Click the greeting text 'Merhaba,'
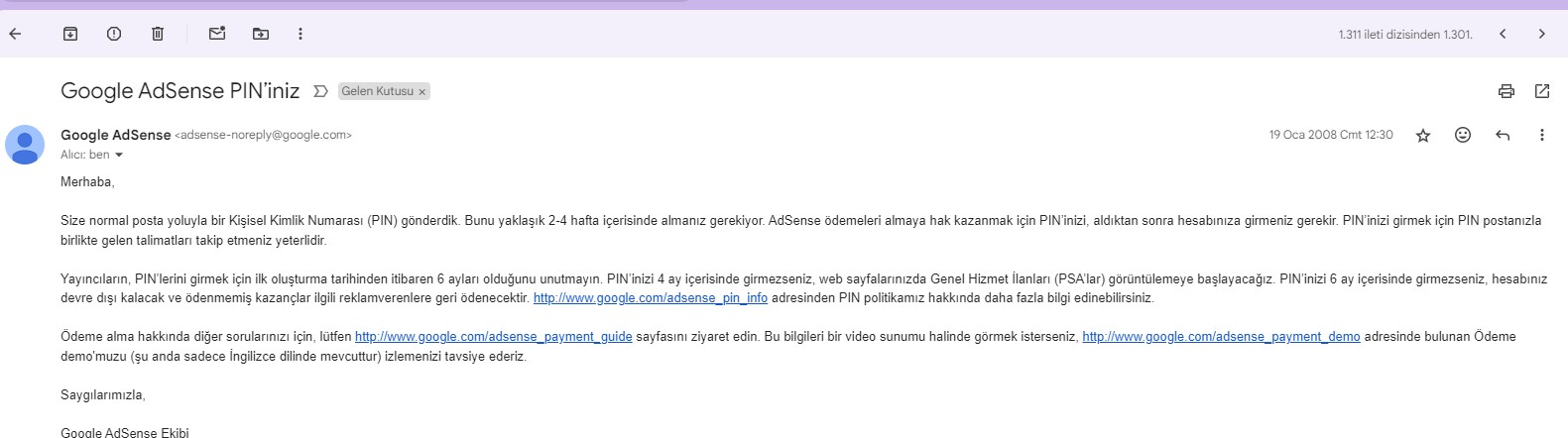The image size is (1568, 438). click(87, 182)
